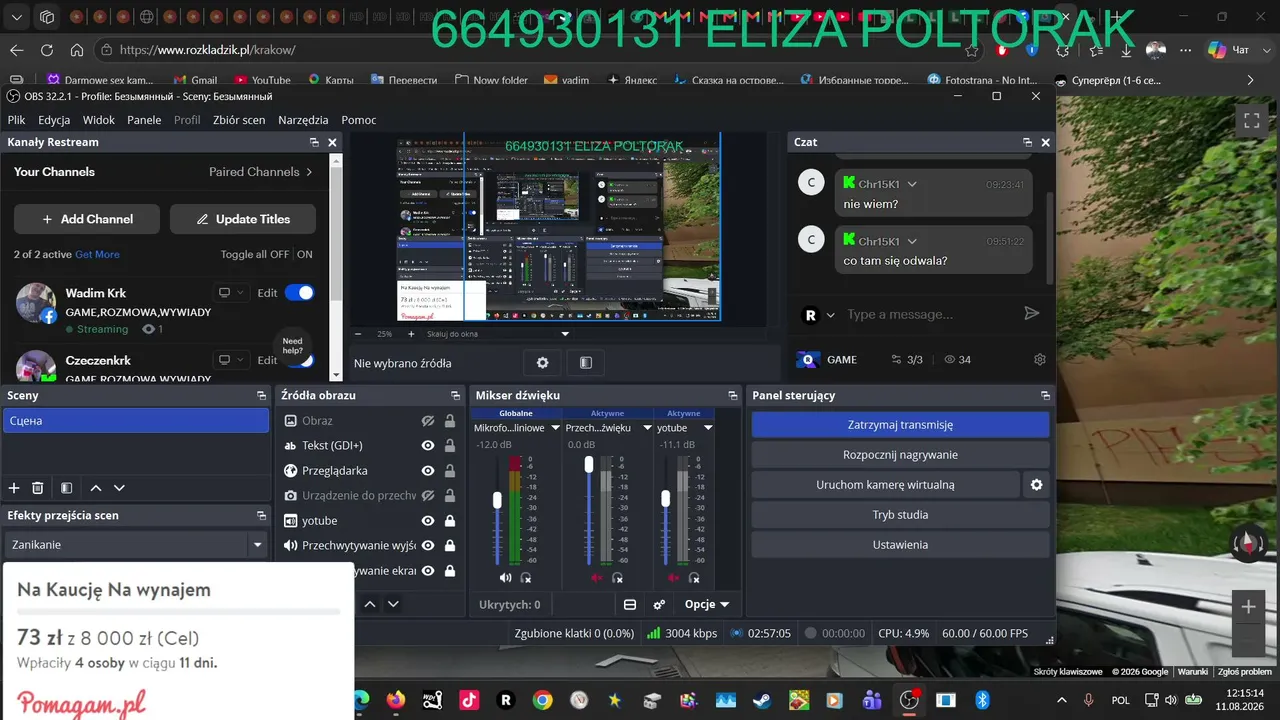1280x720 pixels.
Task: Open source properties gear below preview
Action: click(x=542, y=363)
